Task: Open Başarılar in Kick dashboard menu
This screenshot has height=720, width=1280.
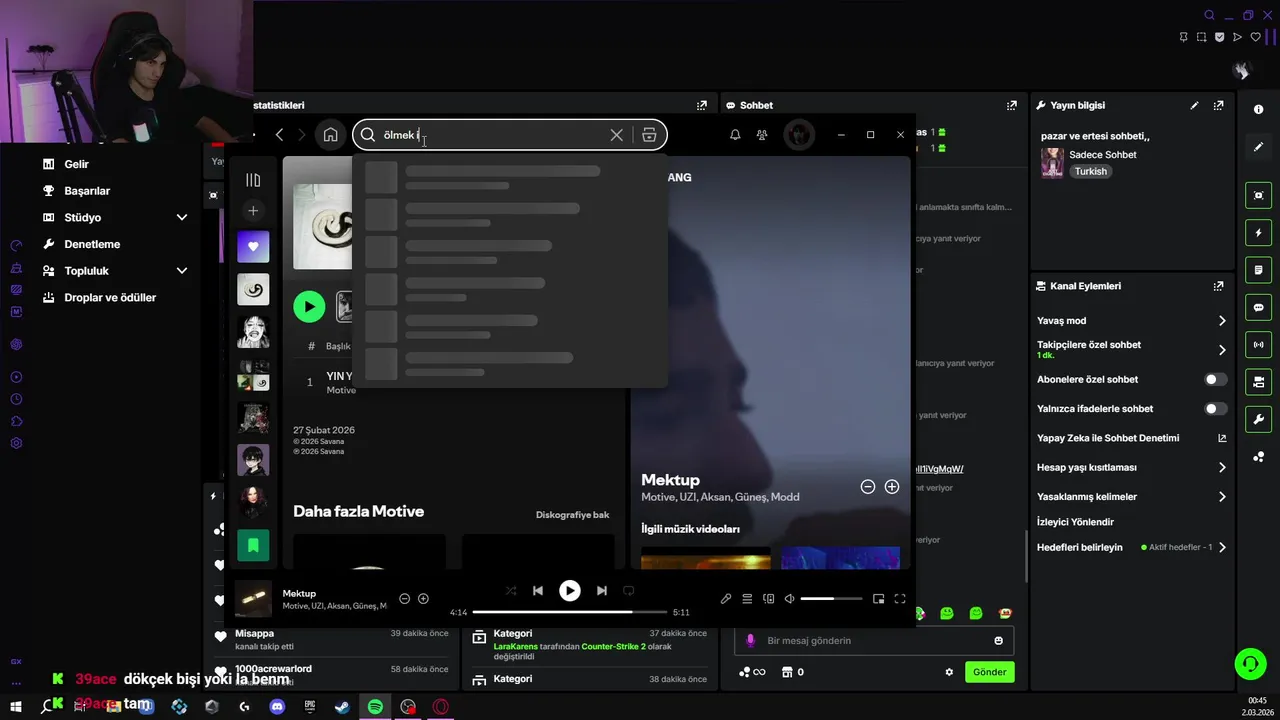Action: pos(86,191)
